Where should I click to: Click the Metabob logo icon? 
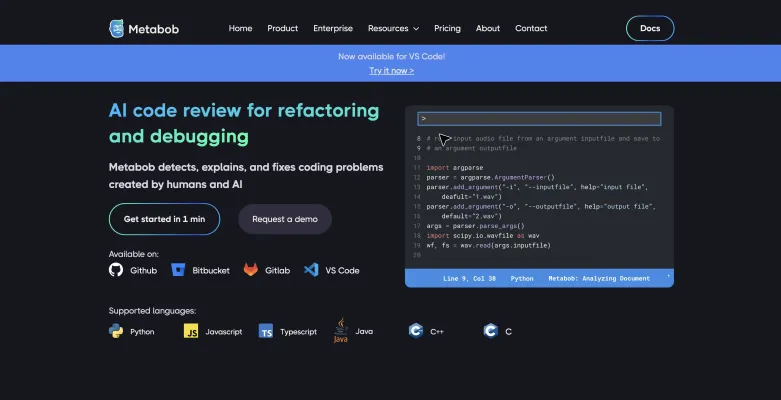[x=118, y=28]
